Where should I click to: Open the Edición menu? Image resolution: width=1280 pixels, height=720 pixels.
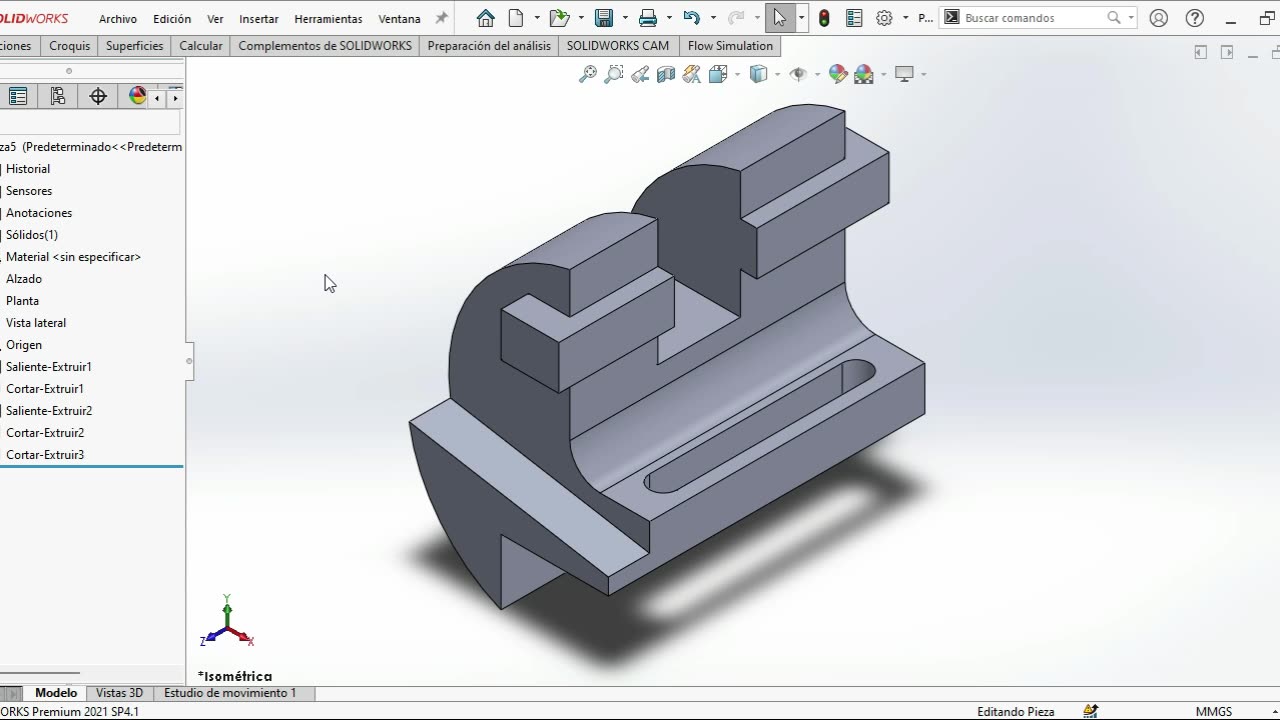[x=172, y=19]
